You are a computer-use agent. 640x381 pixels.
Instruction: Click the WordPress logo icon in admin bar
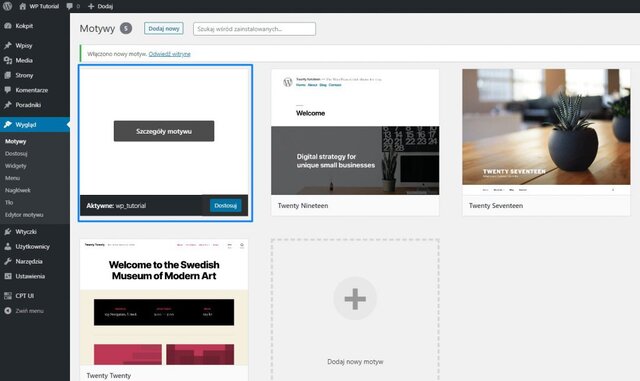pyautogui.click(x=7, y=6)
